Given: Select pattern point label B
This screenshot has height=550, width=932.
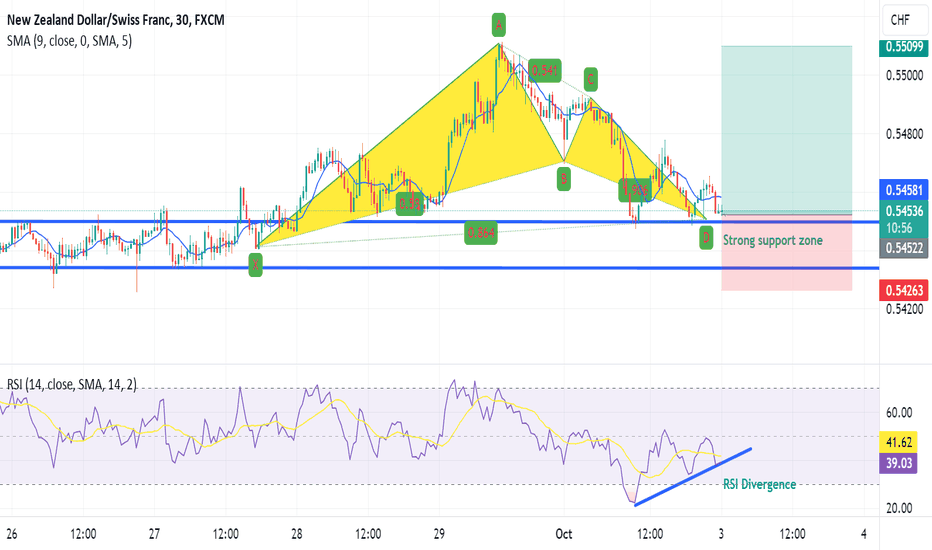Looking at the screenshot, I should pos(563,178).
